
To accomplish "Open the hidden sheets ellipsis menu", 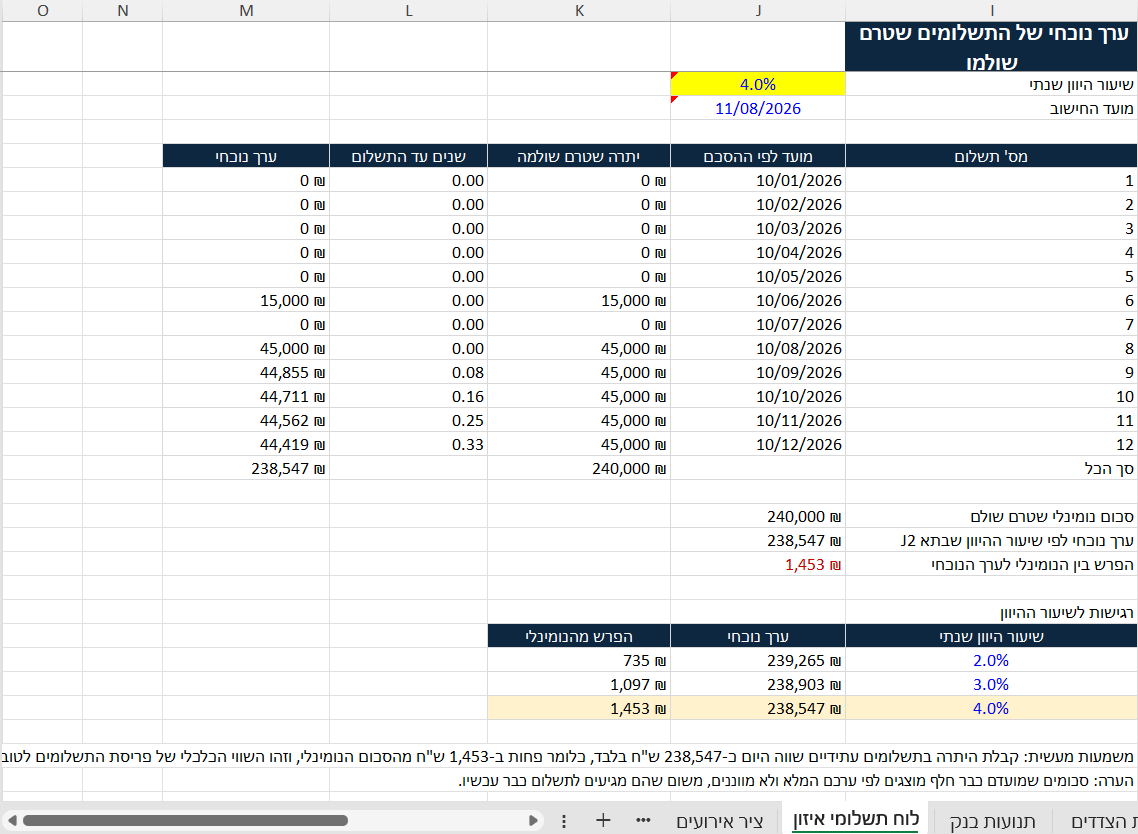I will [x=643, y=820].
